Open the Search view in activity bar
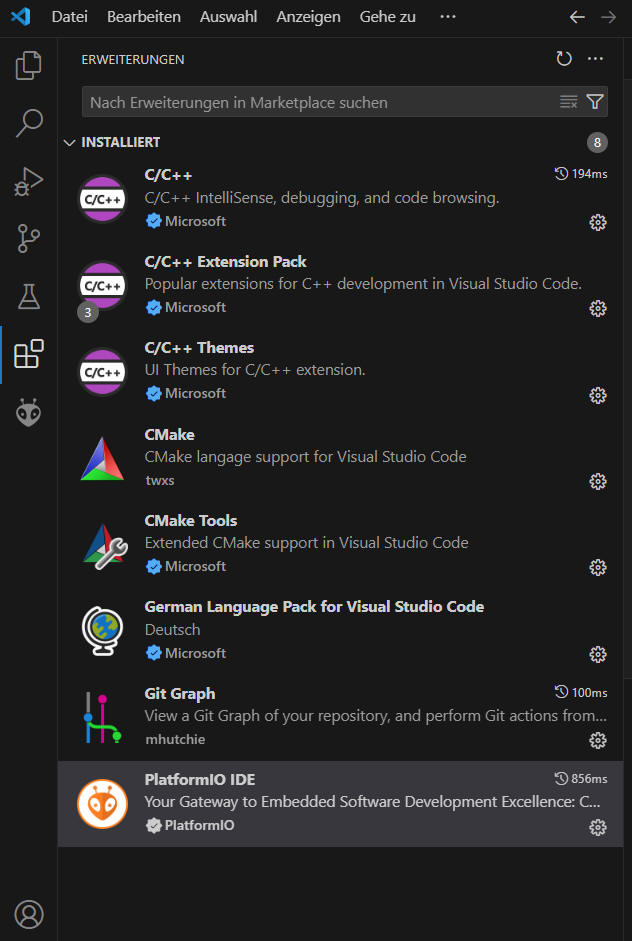The image size is (632, 941). pos(29,123)
